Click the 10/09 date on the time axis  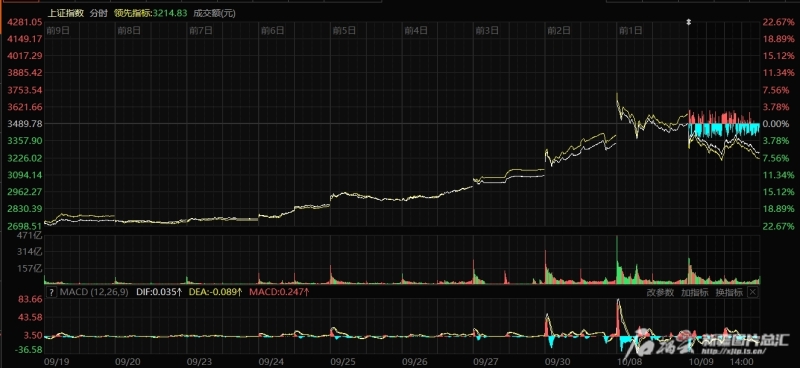(701, 362)
